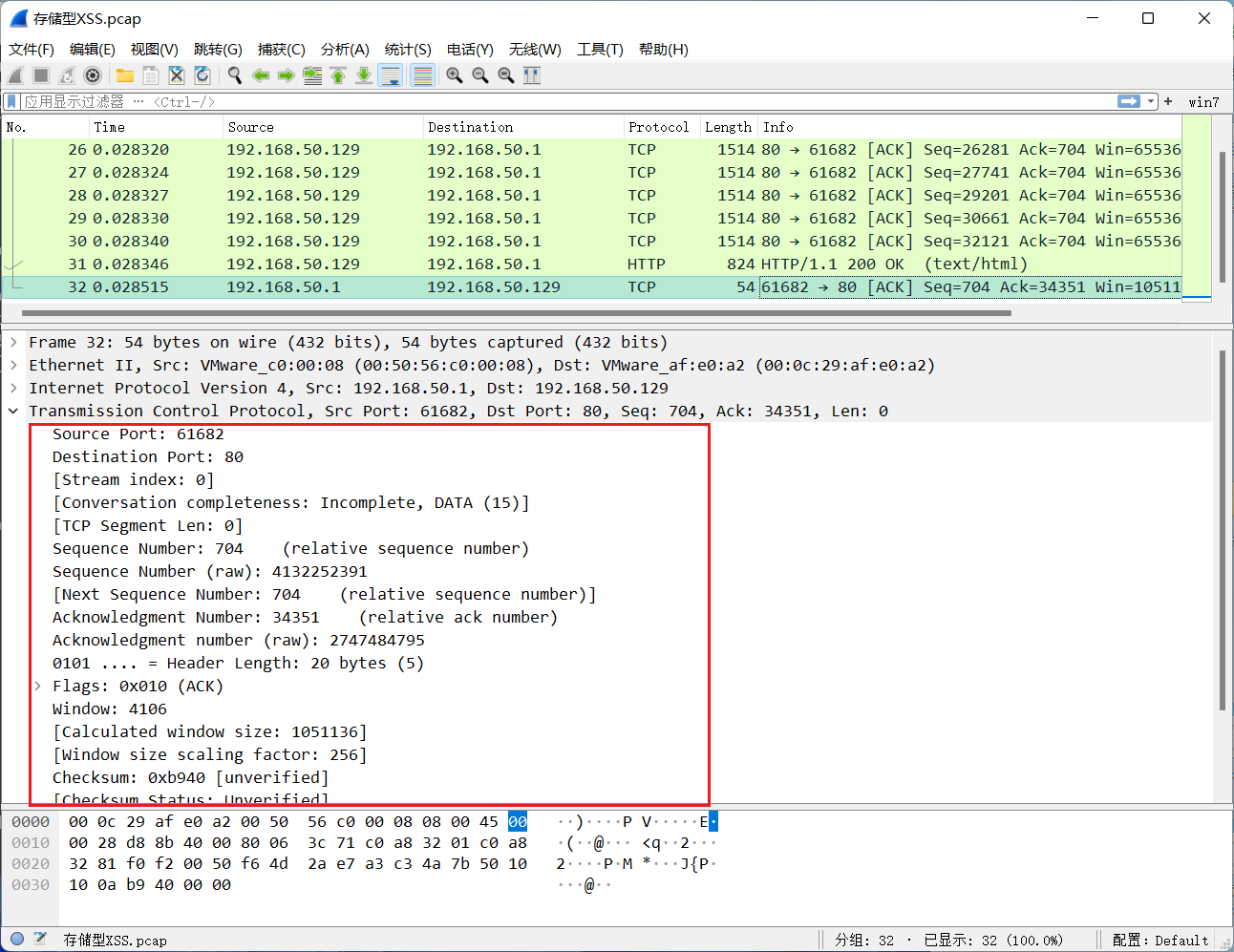Reload the capture file icon
The image size is (1234, 952).
click(x=202, y=75)
